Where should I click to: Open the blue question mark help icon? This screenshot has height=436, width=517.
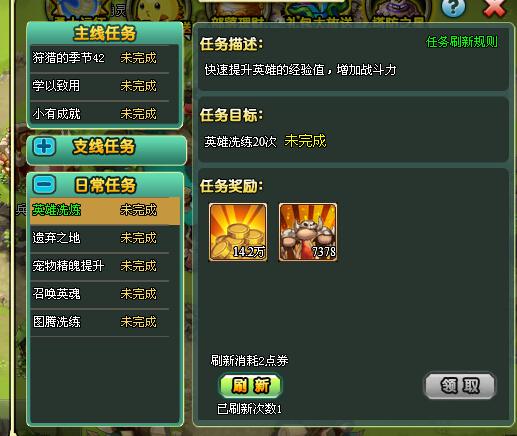[x=453, y=7]
